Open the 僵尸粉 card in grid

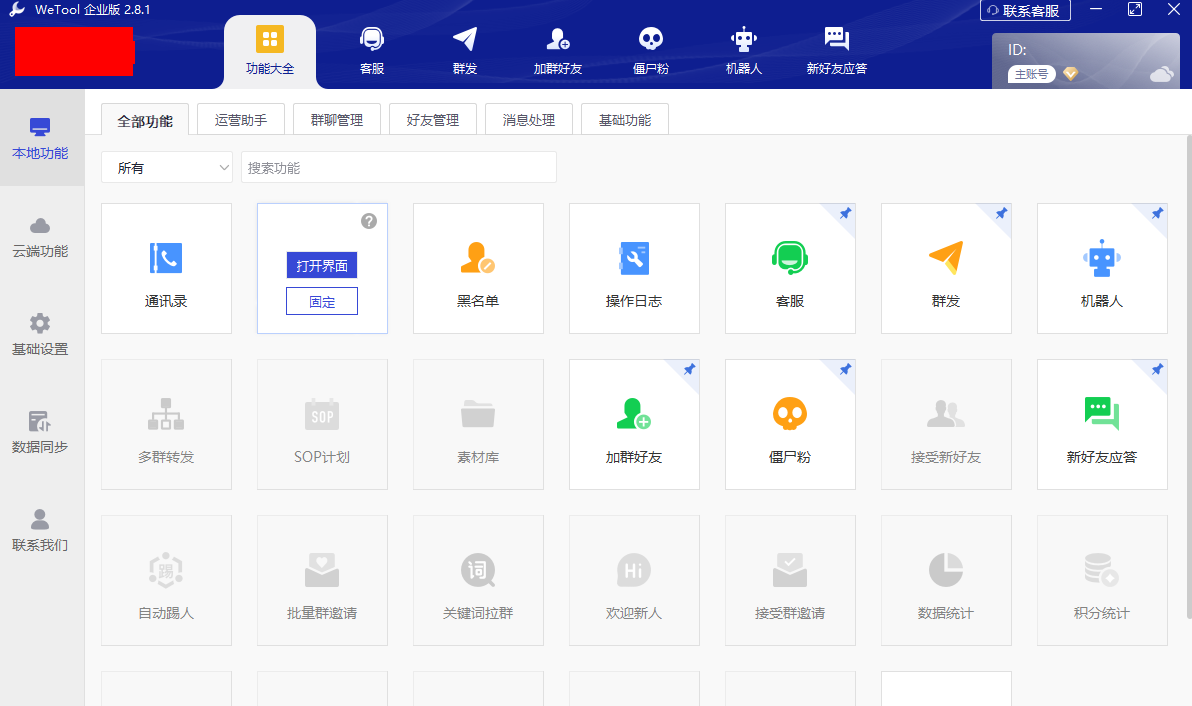click(x=790, y=424)
